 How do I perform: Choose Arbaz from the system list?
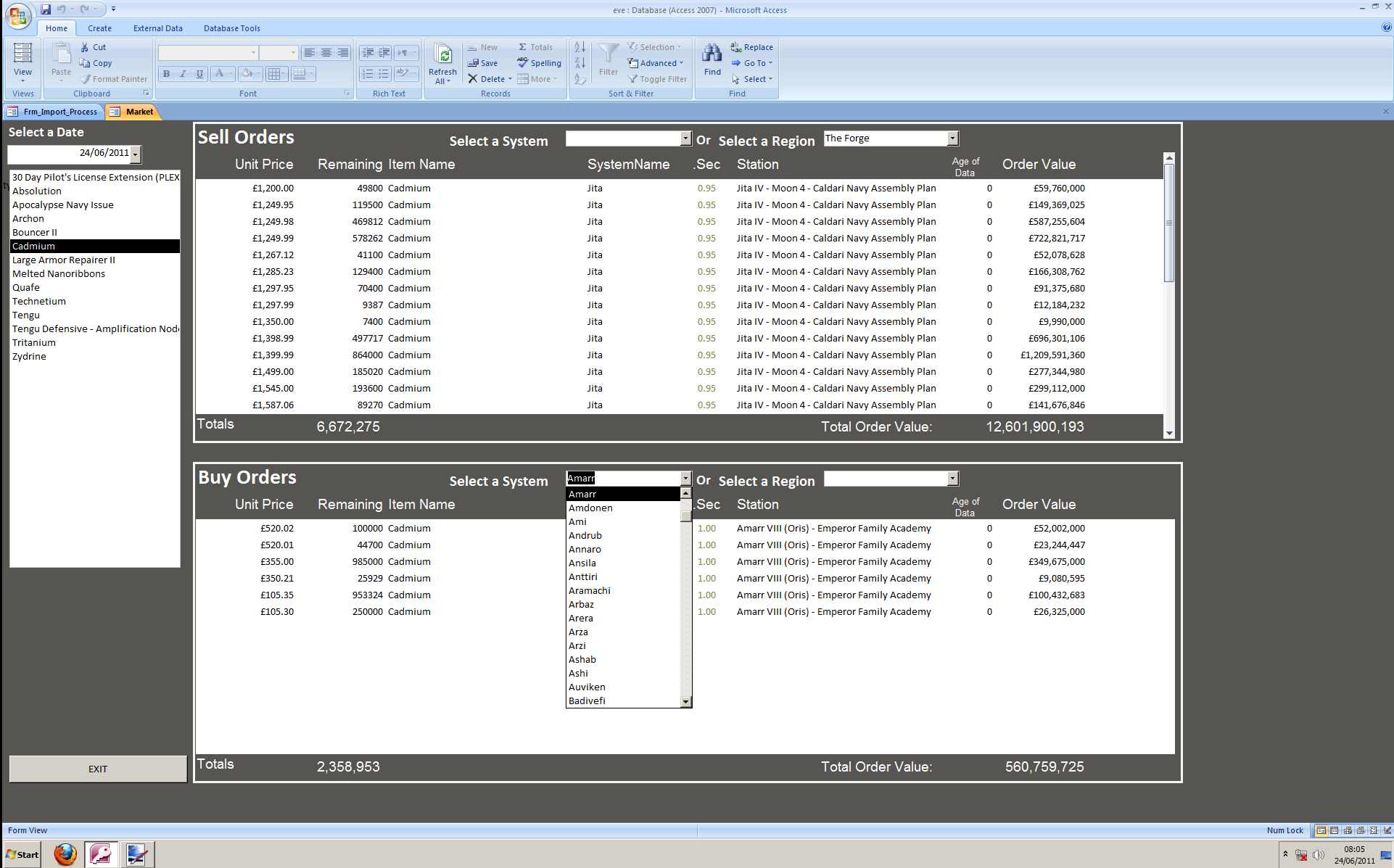coord(581,604)
